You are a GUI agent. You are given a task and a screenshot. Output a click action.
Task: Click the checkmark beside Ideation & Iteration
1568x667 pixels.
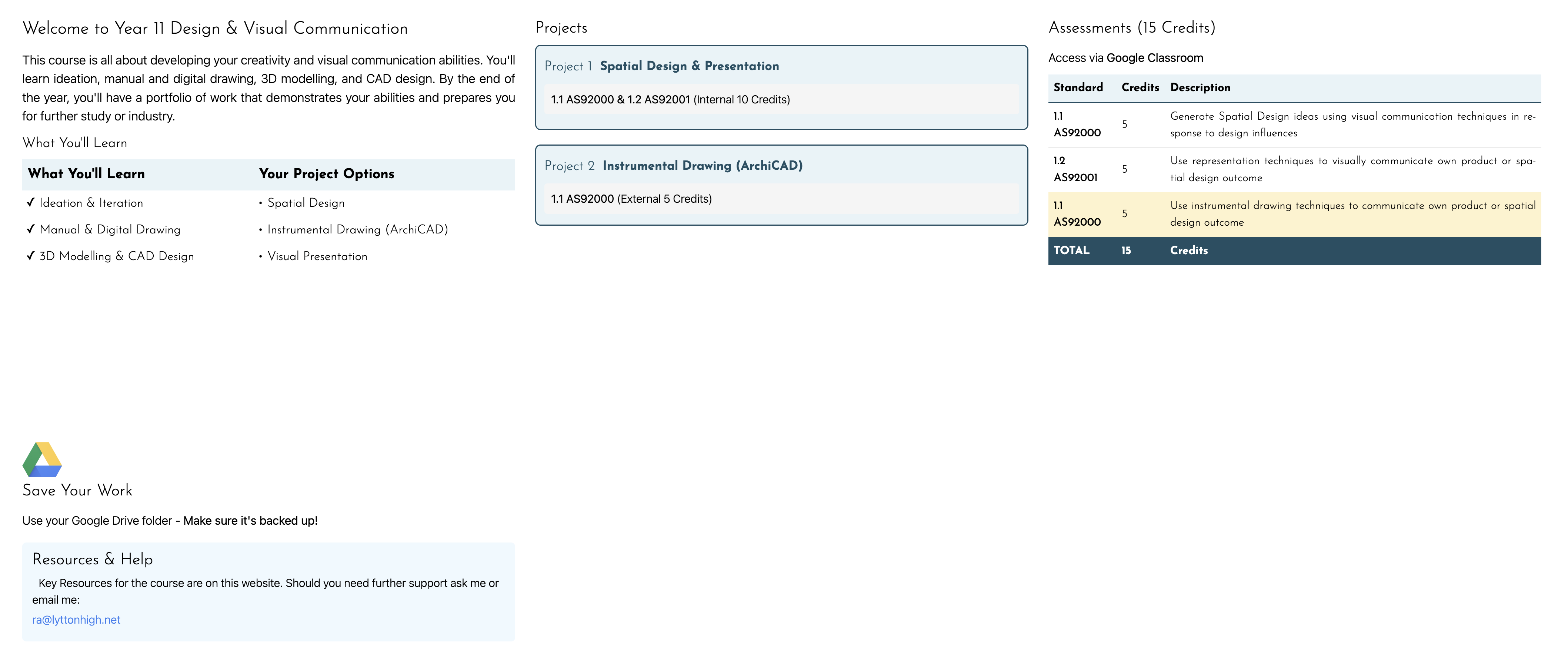[x=31, y=203]
